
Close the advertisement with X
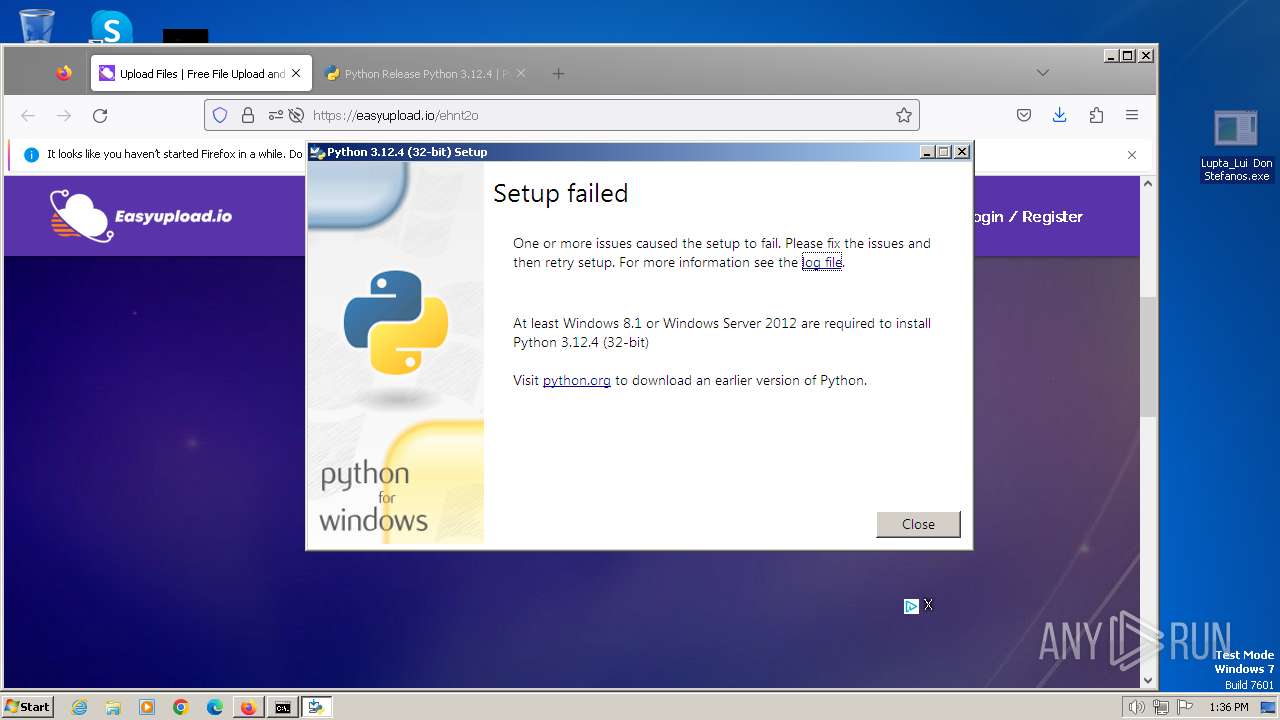pyautogui.click(x=928, y=605)
